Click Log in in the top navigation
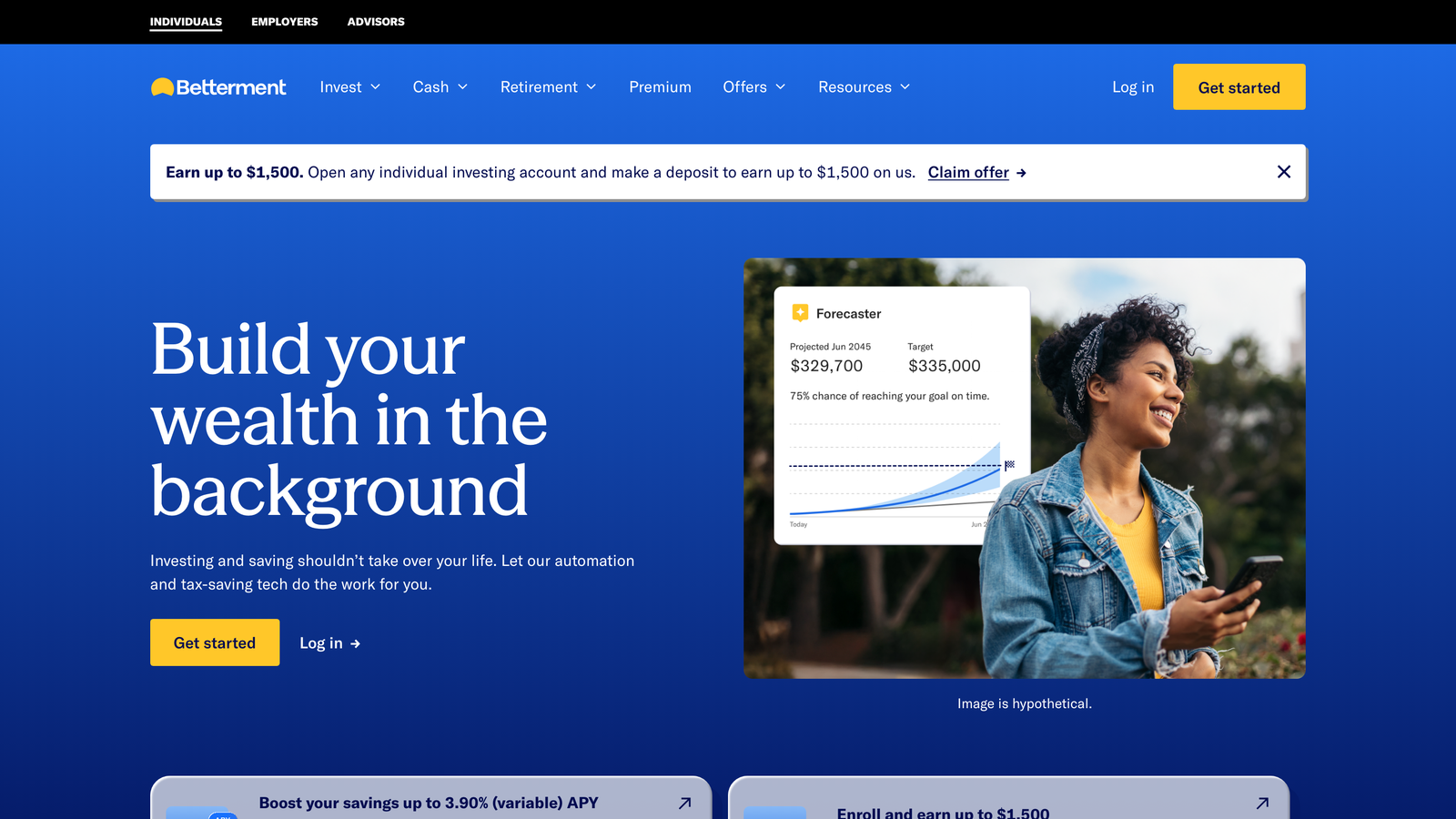 1132,87
